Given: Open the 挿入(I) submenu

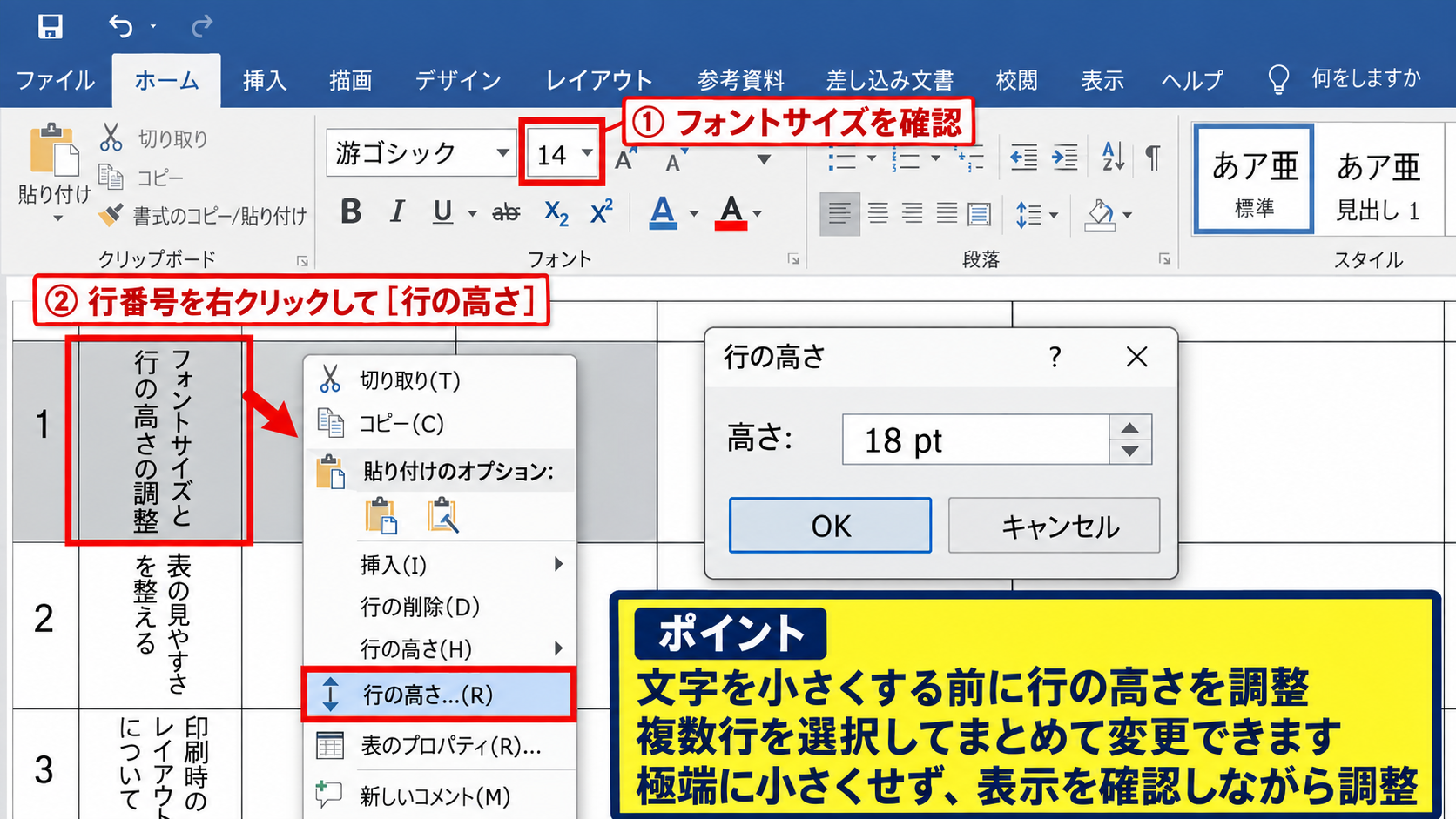Looking at the screenshot, I should point(440,566).
